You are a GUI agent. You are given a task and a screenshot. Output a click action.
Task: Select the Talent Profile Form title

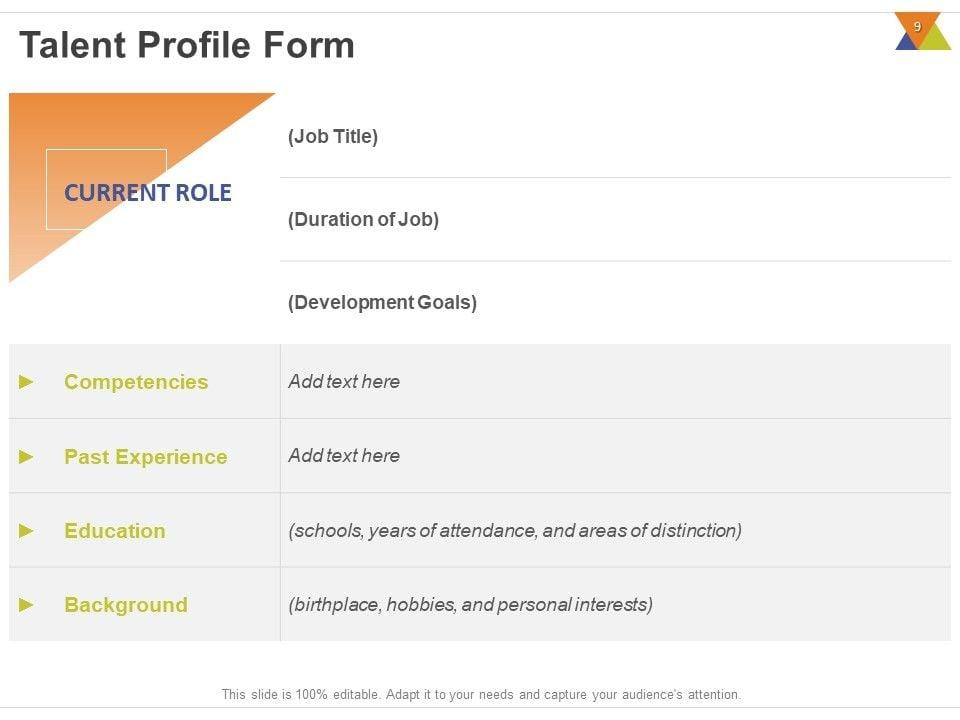click(187, 46)
